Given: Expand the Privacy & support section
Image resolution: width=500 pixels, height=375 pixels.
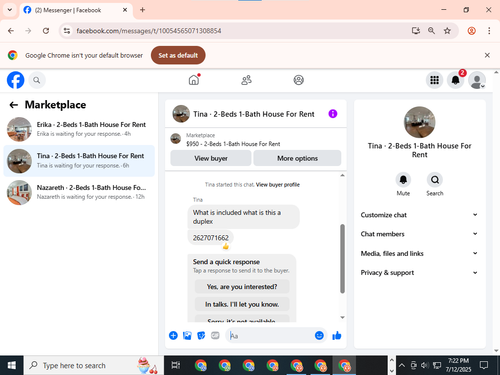Looking at the screenshot, I should (419, 273).
